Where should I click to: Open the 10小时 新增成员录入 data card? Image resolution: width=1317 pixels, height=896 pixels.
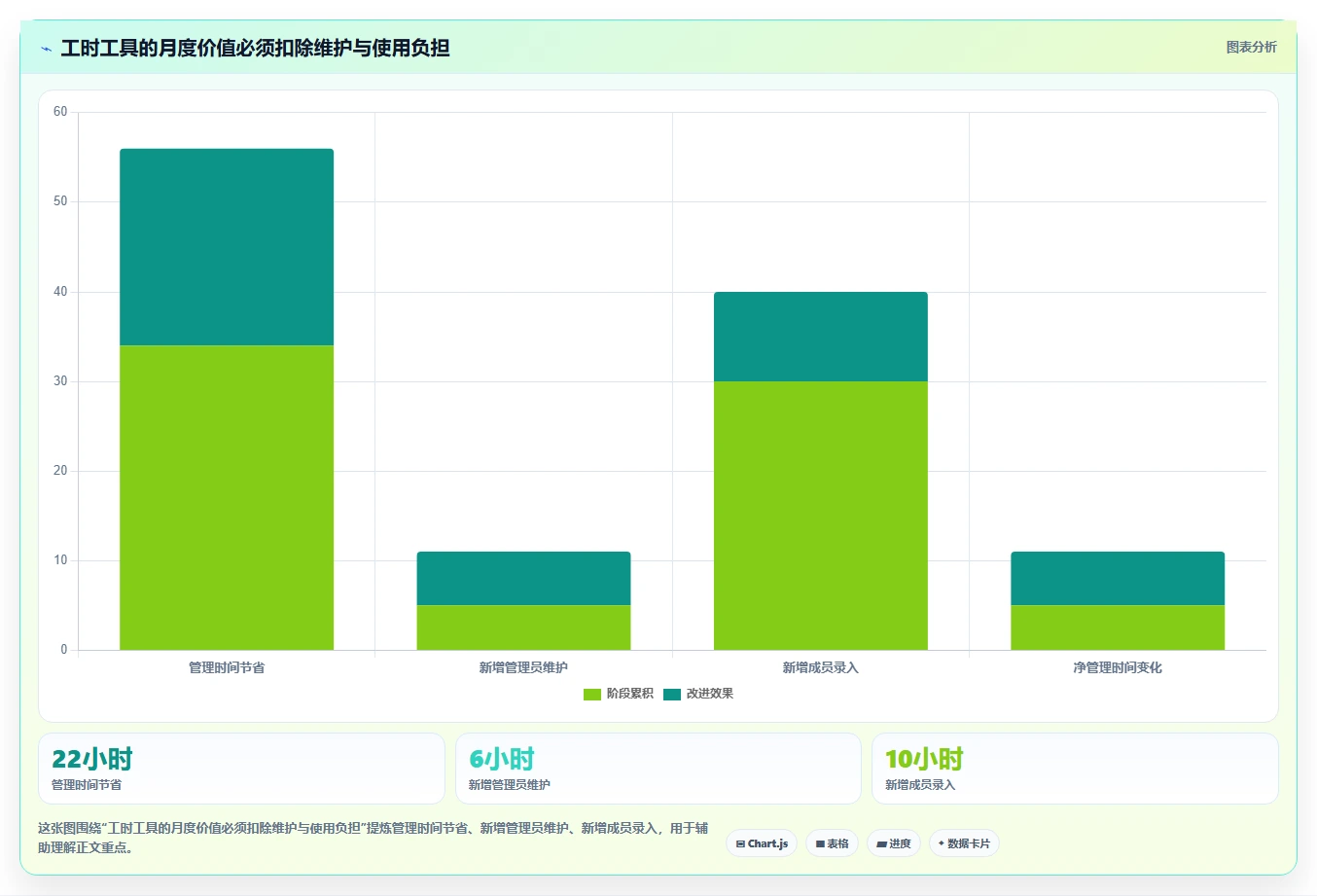click(1075, 769)
